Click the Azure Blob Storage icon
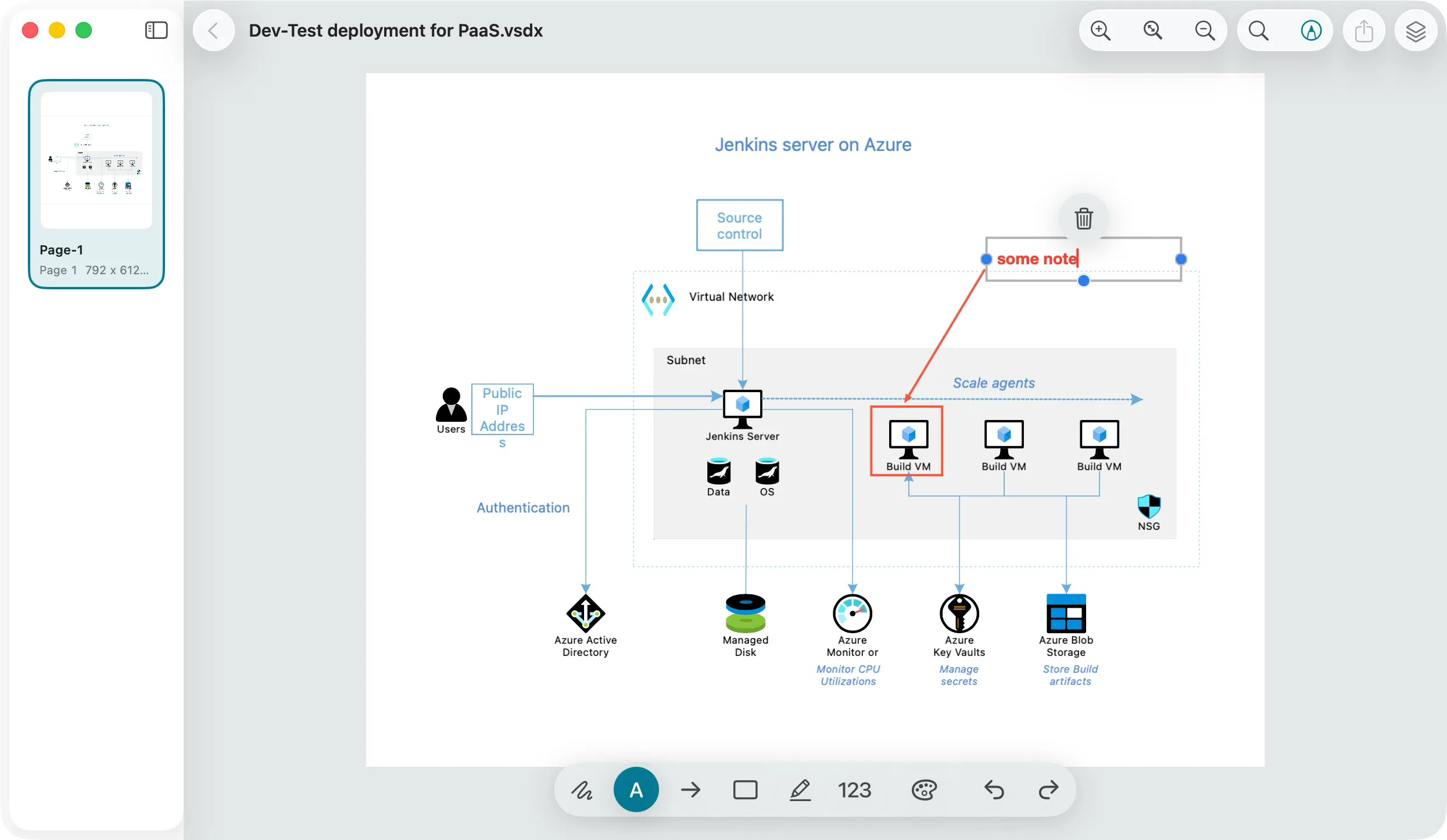Image resolution: width=1447 pixels, height=840 pixels. tap(1066, 613)
